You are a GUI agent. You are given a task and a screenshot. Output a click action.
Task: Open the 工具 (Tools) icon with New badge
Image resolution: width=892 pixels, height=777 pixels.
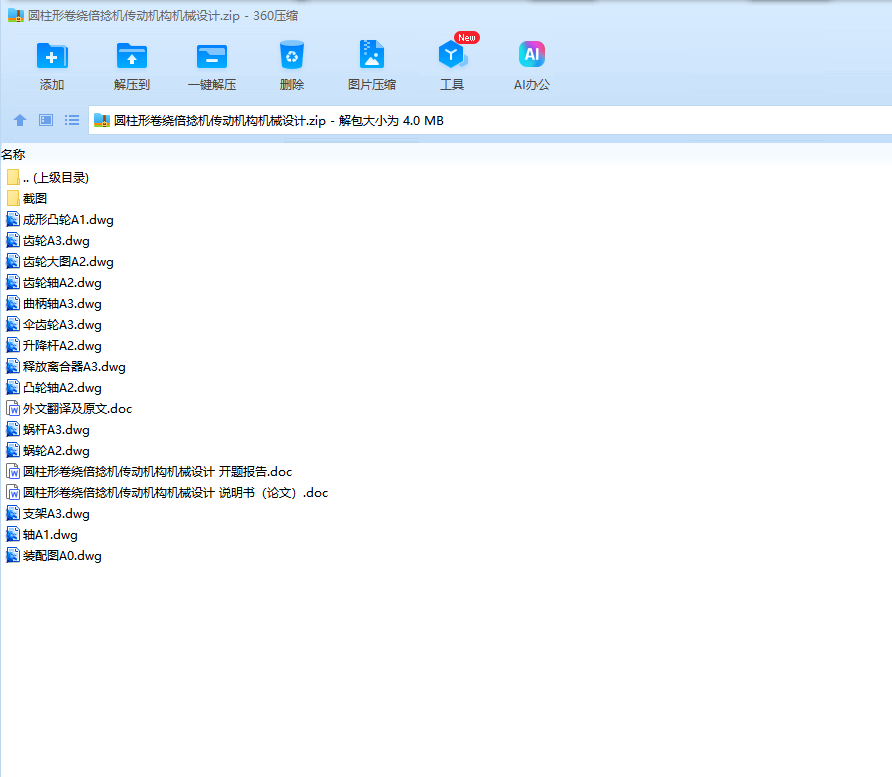(x=452, y=55)
